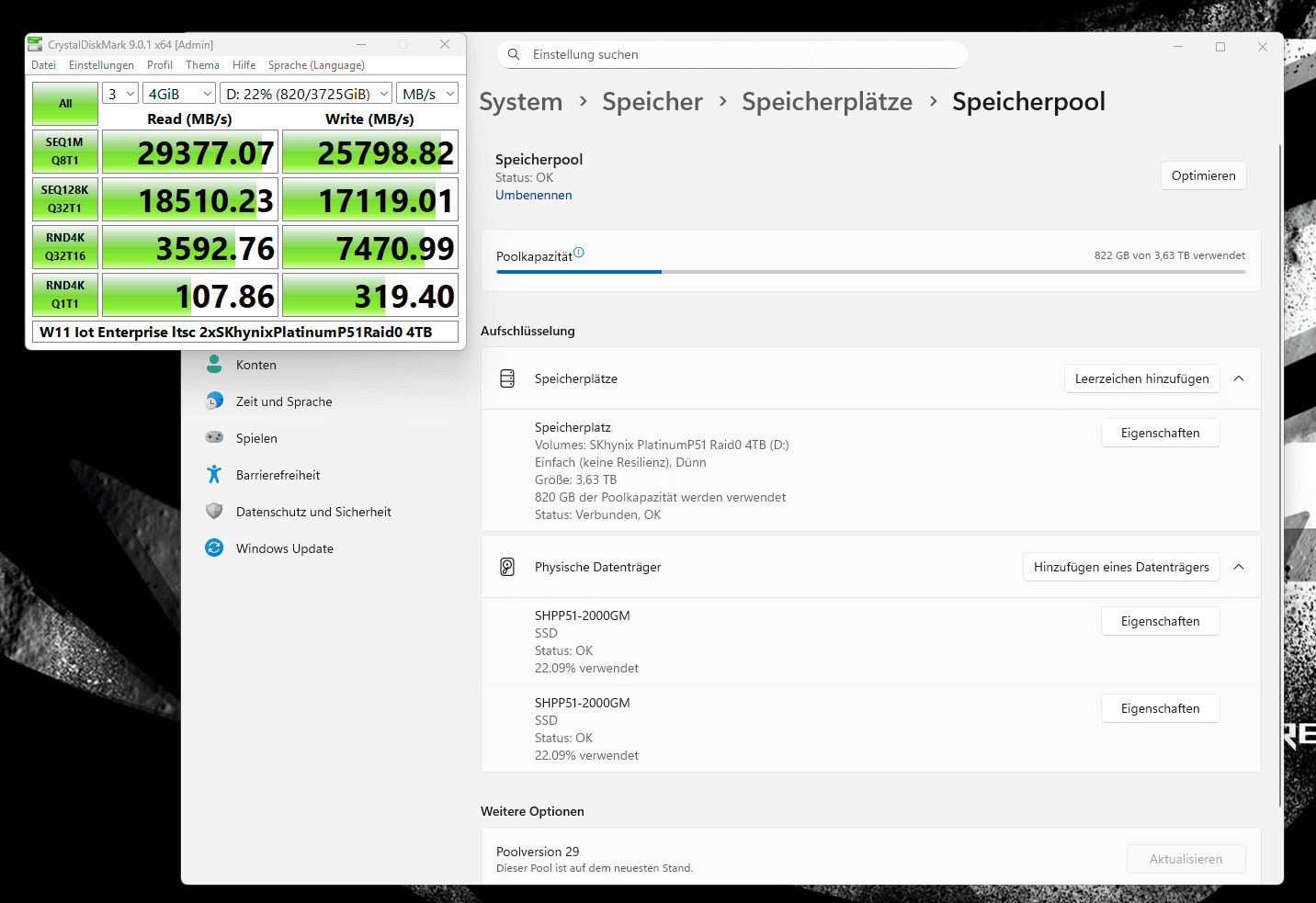Click the Poolversion 29 text

tap(538, 852)
